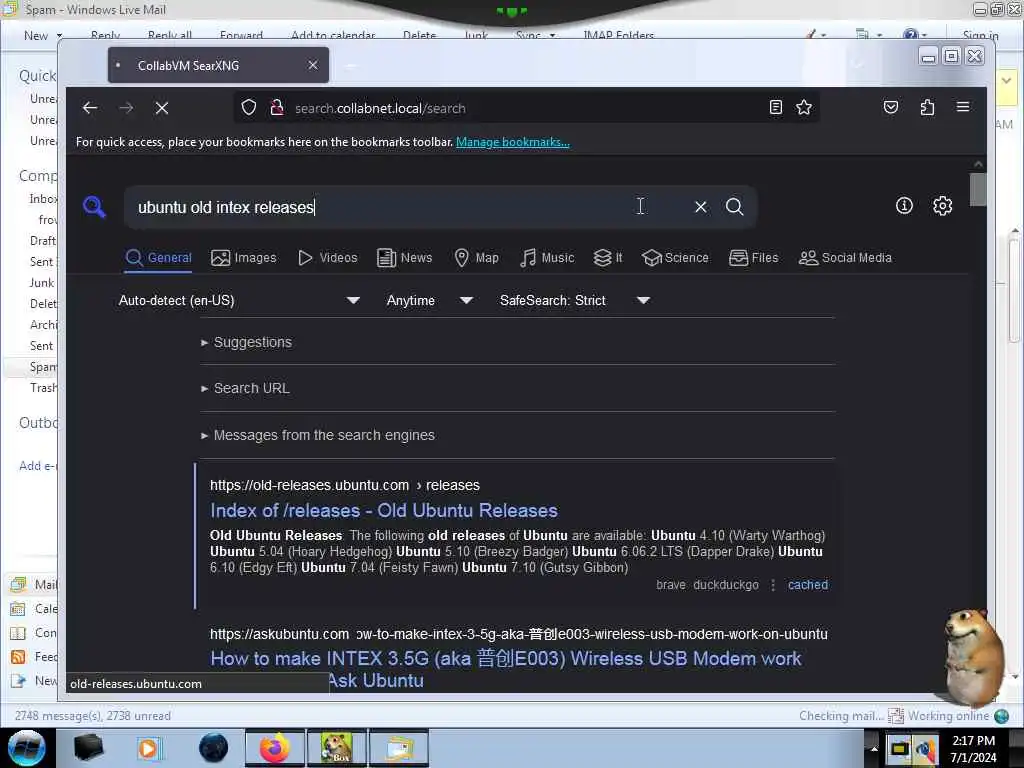Switch to the Files search tab
This screenshot has height=768, width=1024.
[x=754, y=258]
